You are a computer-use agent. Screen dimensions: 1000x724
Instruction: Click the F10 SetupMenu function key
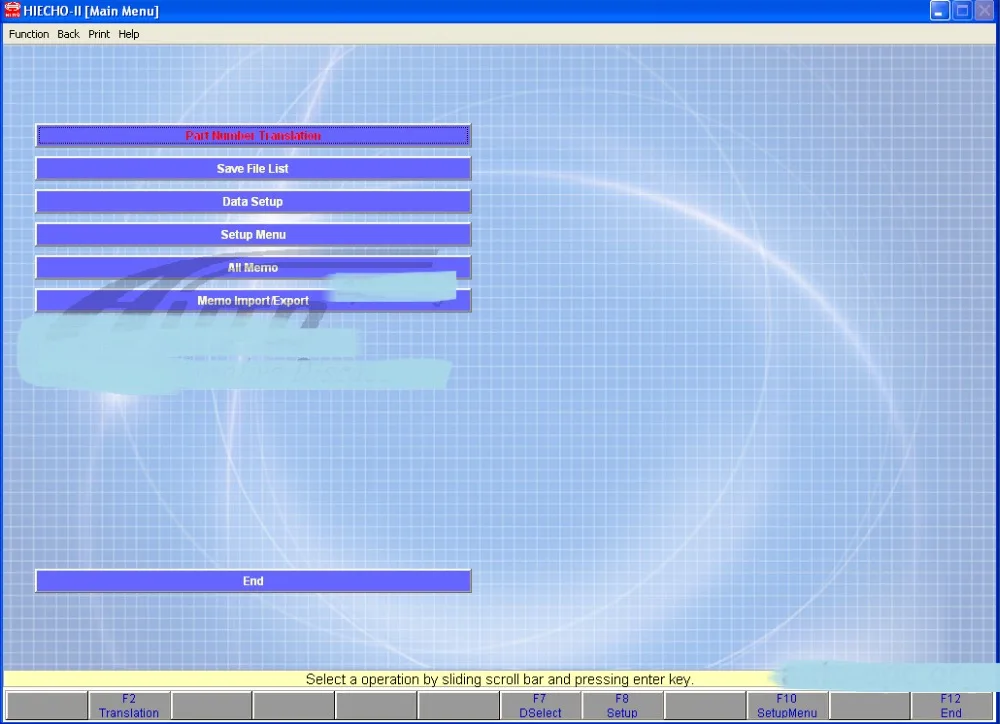pos(787,706)
